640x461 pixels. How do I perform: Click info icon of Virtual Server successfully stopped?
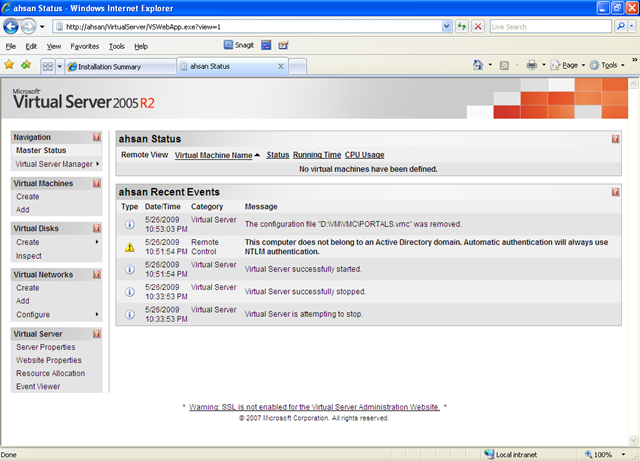[x=129, y=292]
